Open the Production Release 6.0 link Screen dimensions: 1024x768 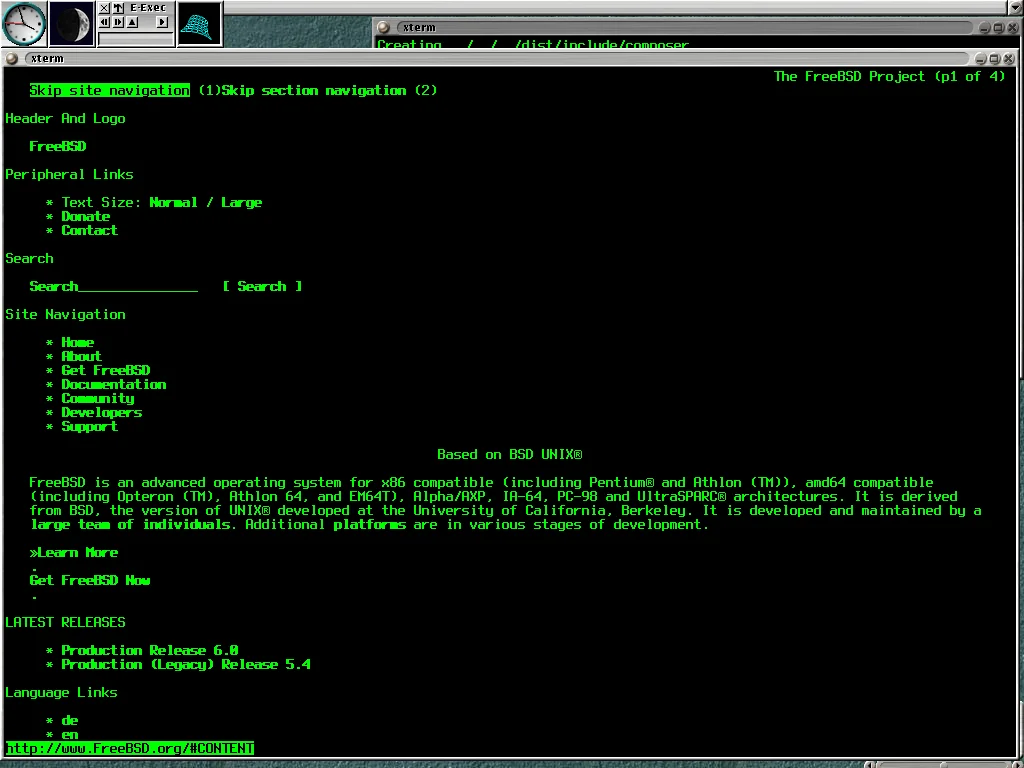click(x=149, y=651)
